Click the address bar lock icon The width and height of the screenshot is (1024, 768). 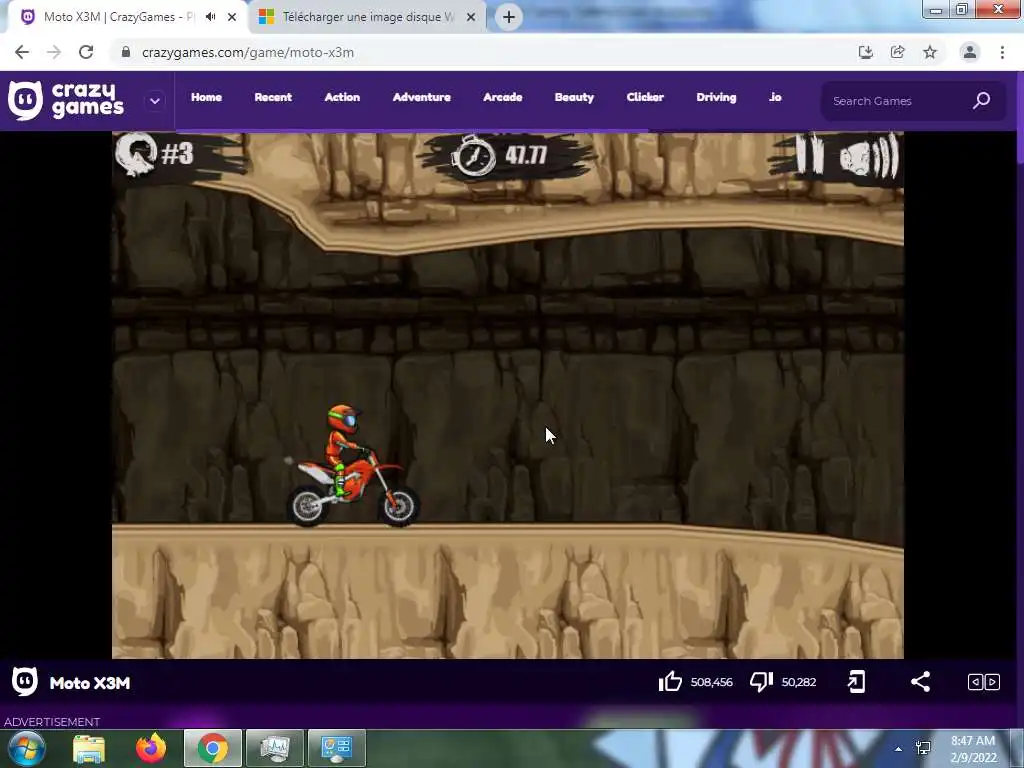tap(126, 52)
